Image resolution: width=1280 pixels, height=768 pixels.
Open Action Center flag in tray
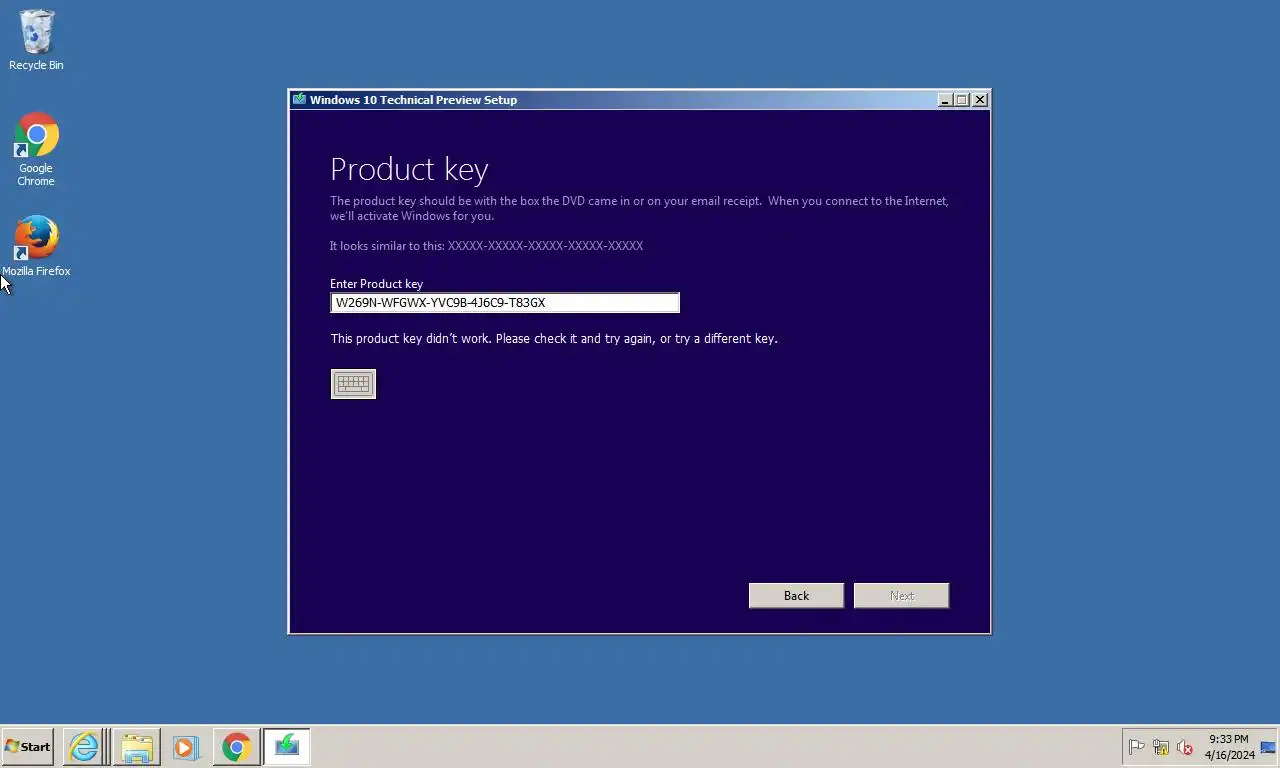click(1136, 747)
